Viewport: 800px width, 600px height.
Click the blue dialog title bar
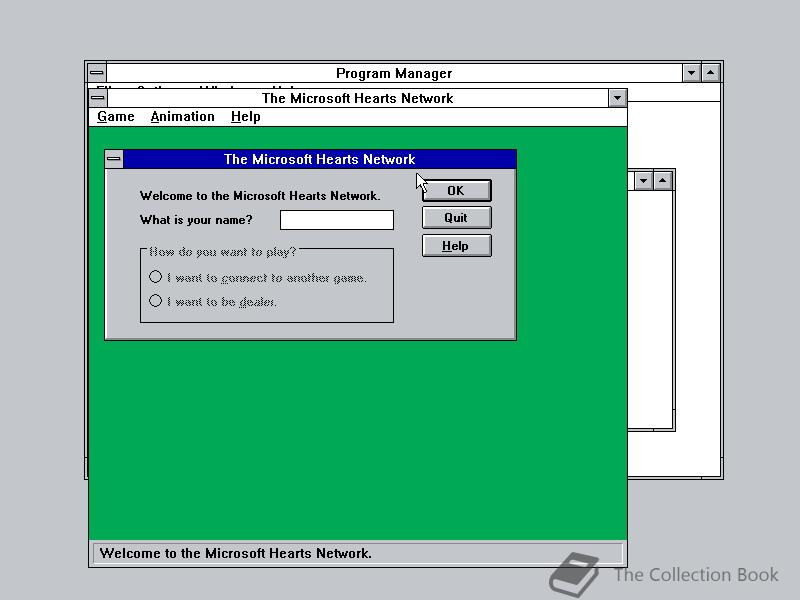[320, 159]
